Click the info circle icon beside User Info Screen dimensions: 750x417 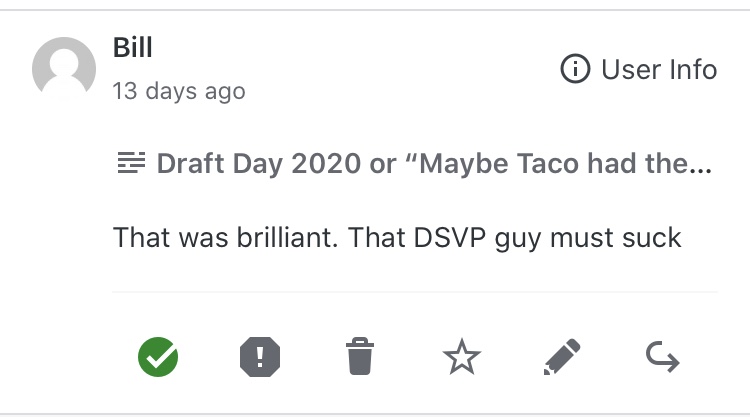pos(575,70)
